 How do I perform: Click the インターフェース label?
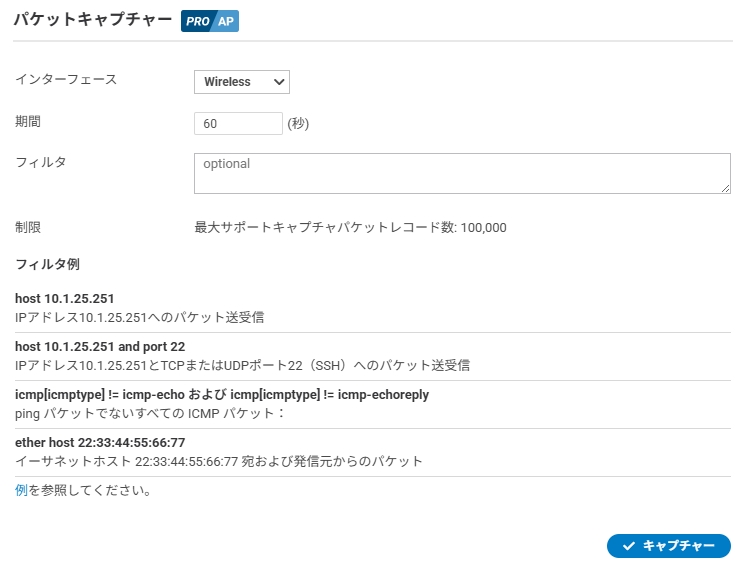click(x=66, y=79)
